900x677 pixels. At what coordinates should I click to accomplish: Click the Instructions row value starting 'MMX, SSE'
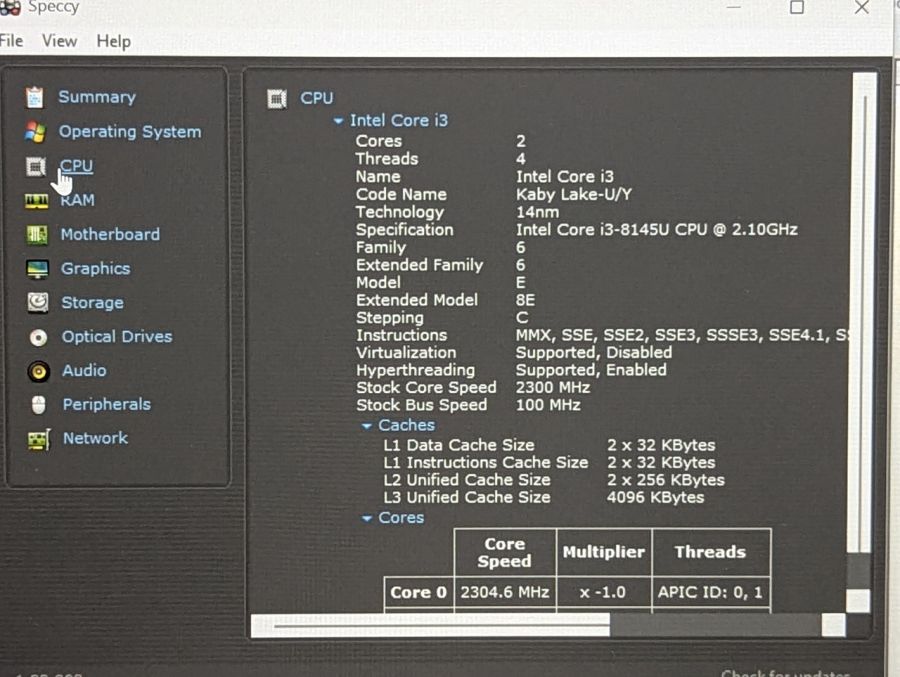(681, 335)
